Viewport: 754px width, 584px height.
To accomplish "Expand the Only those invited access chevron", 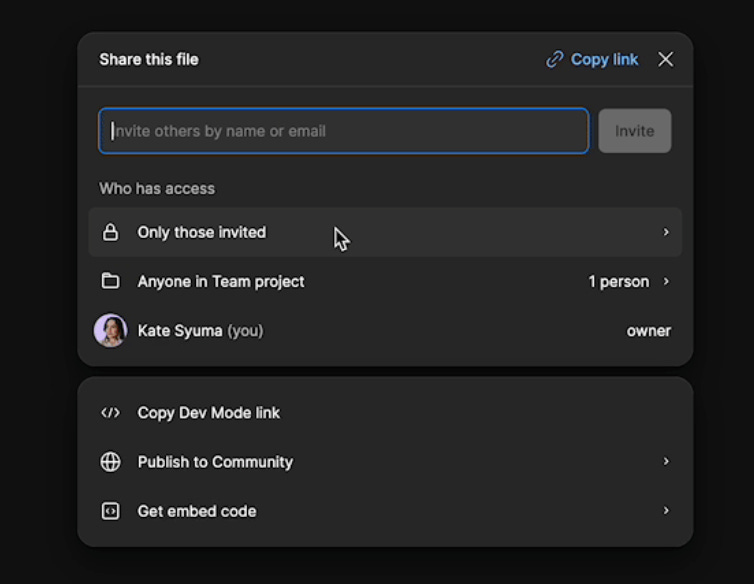I will 666,232.
